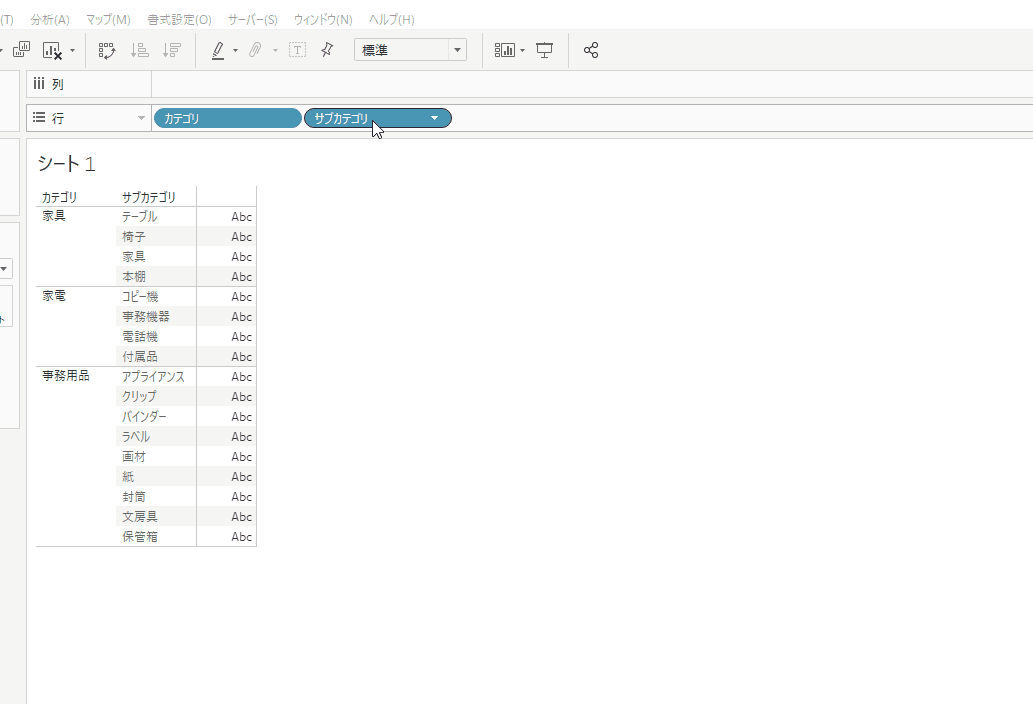This screenshot has width=1033, height=704.
Task: Open the マップ(M) menu
Action: pyautogui.click(x=108, y=20)
